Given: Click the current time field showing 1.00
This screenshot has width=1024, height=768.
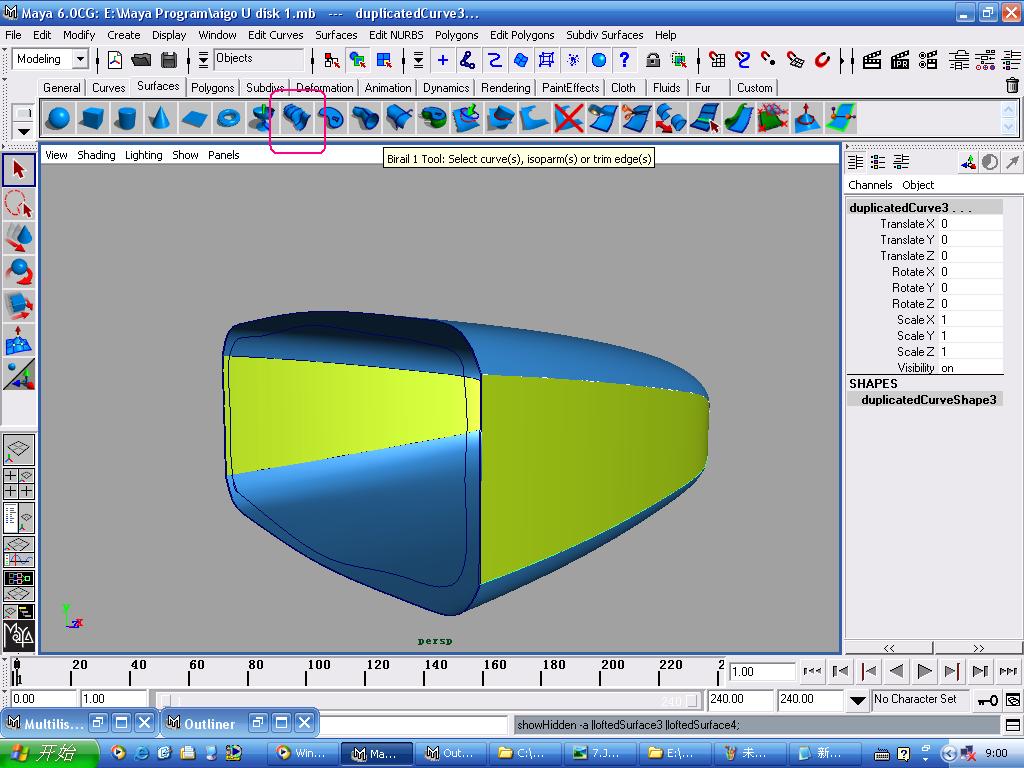Looking at the screenshot, I should pos(761,671).
